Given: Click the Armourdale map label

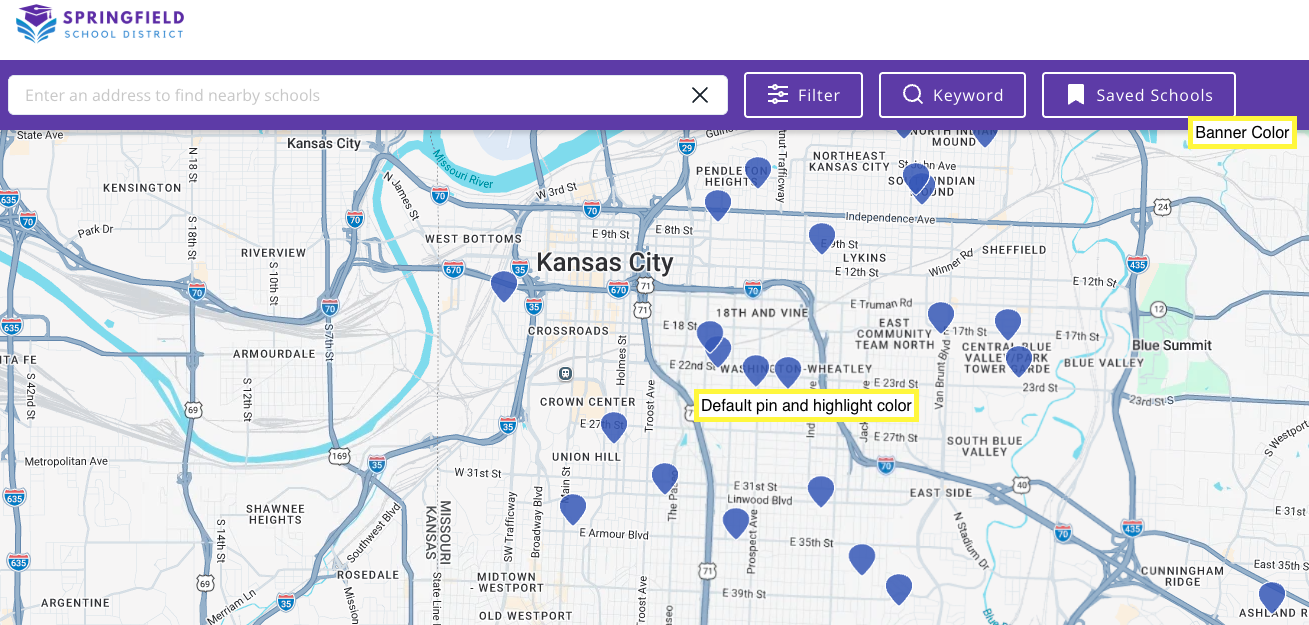Looking at the screenshot, I should tap(274, 354).
